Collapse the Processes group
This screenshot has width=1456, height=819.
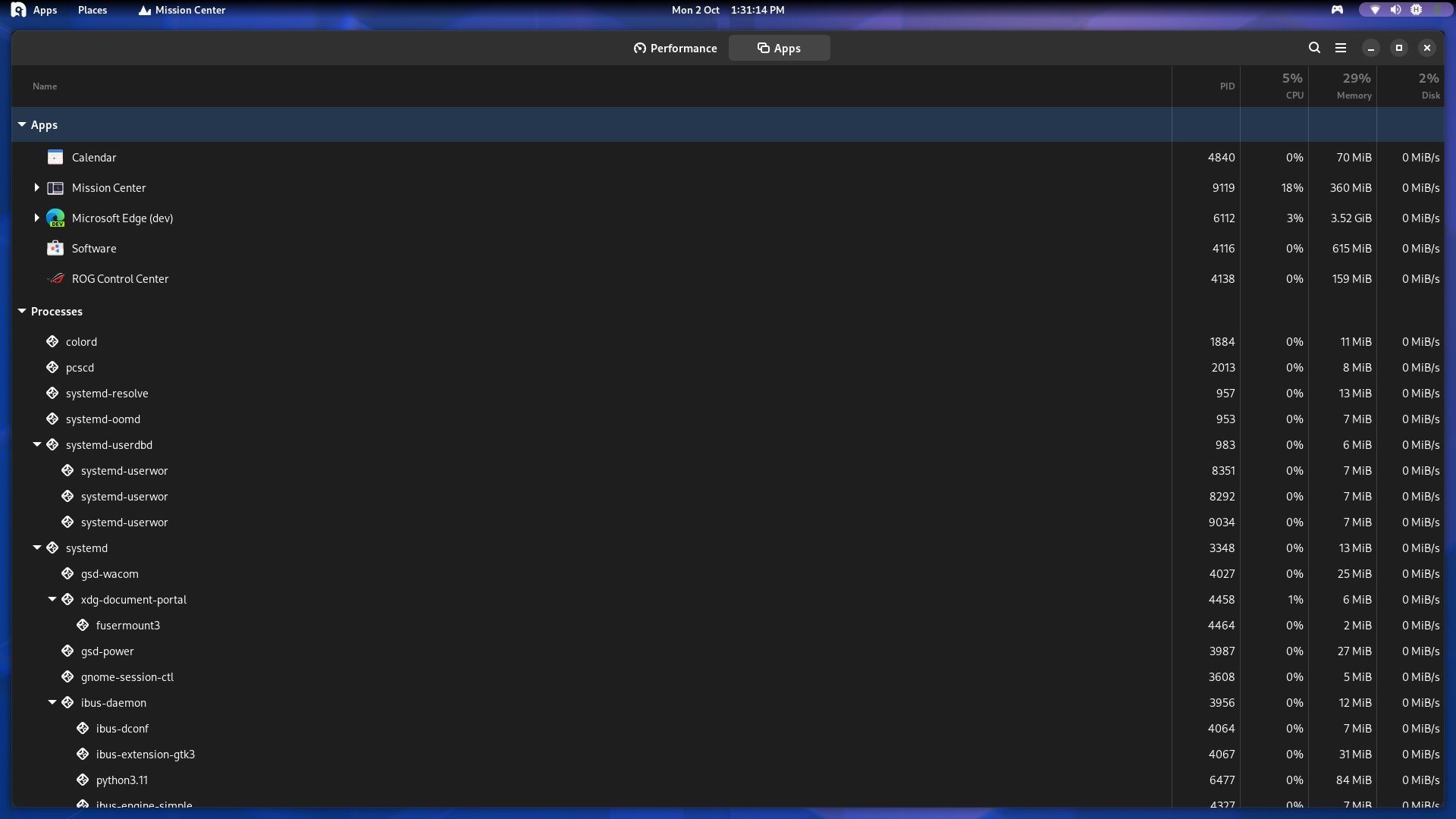click(x=22, y=311)
